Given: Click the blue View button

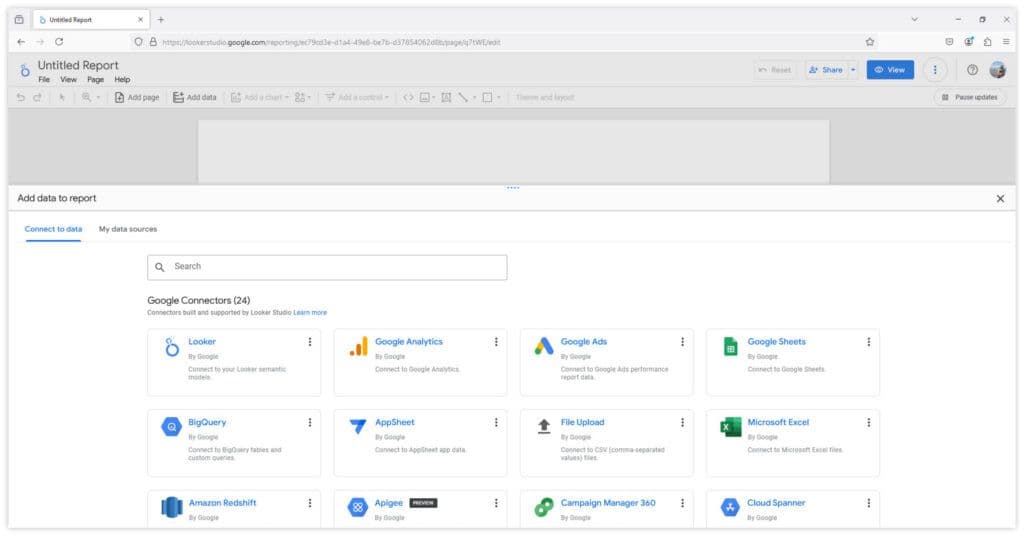Looking at the screenshot, I should click(x=890, y=70).
